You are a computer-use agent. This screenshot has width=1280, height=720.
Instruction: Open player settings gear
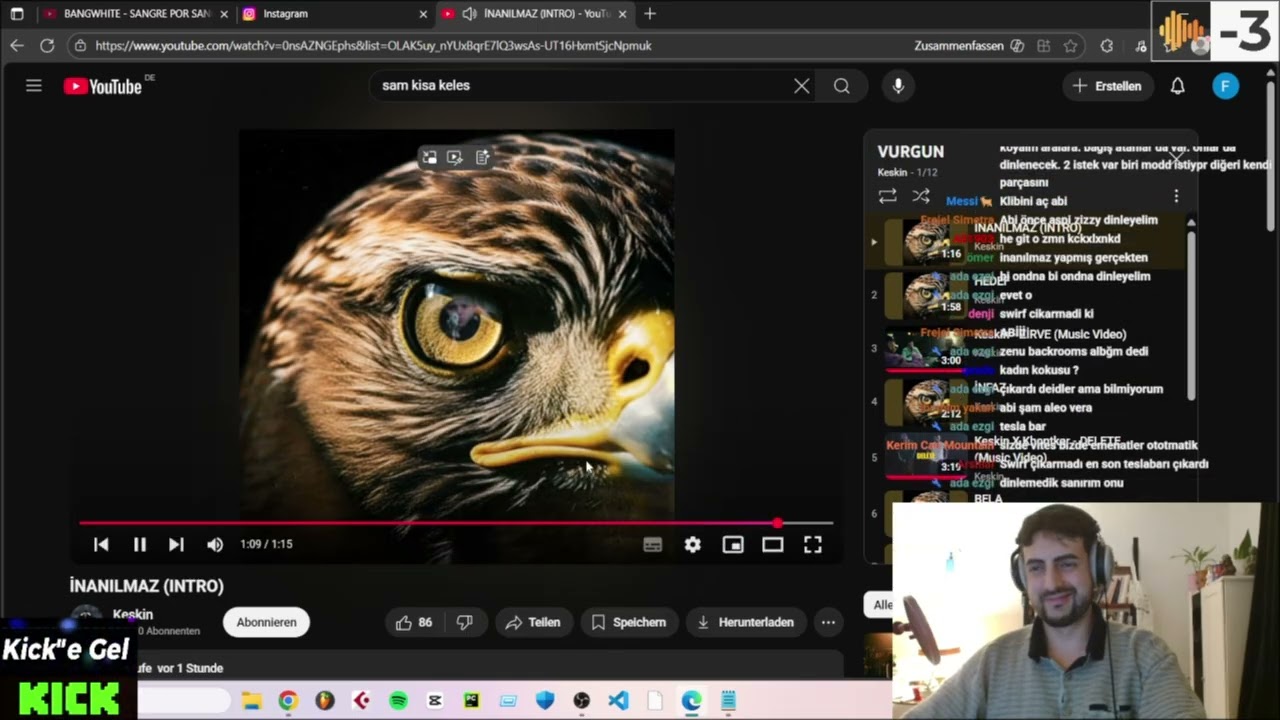tap(692, 545)
